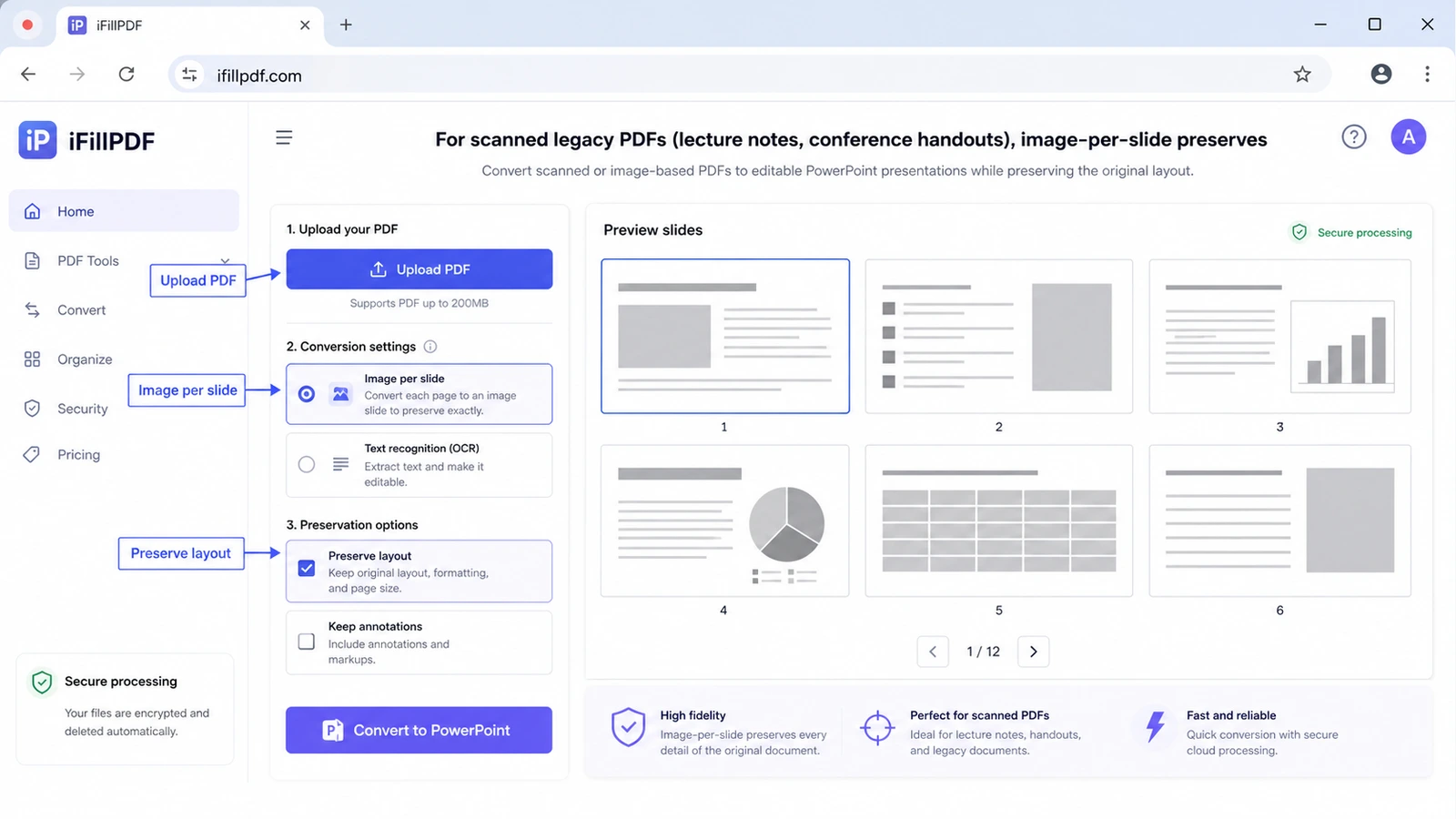The height and width of the screenshot is (819, 1456).
Task: Open Home in the sidebar
Action: click(124, 211)
